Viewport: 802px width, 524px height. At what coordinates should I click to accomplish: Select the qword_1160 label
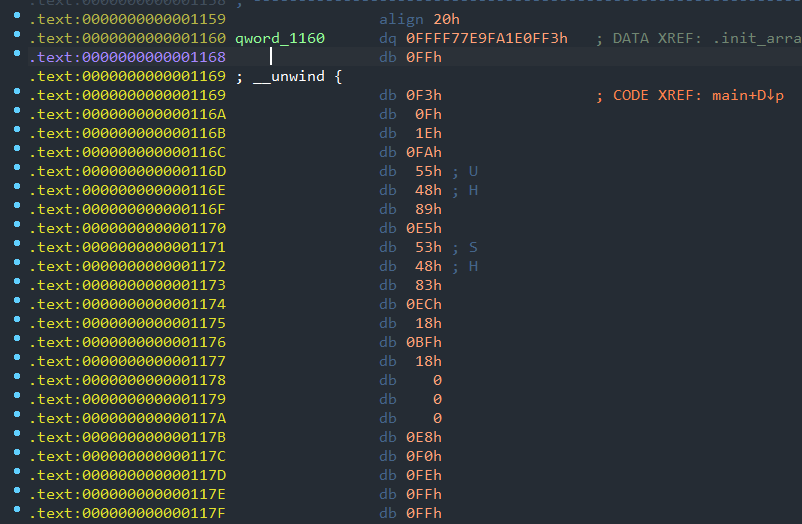pyautogui.click(x=279, y=38)
